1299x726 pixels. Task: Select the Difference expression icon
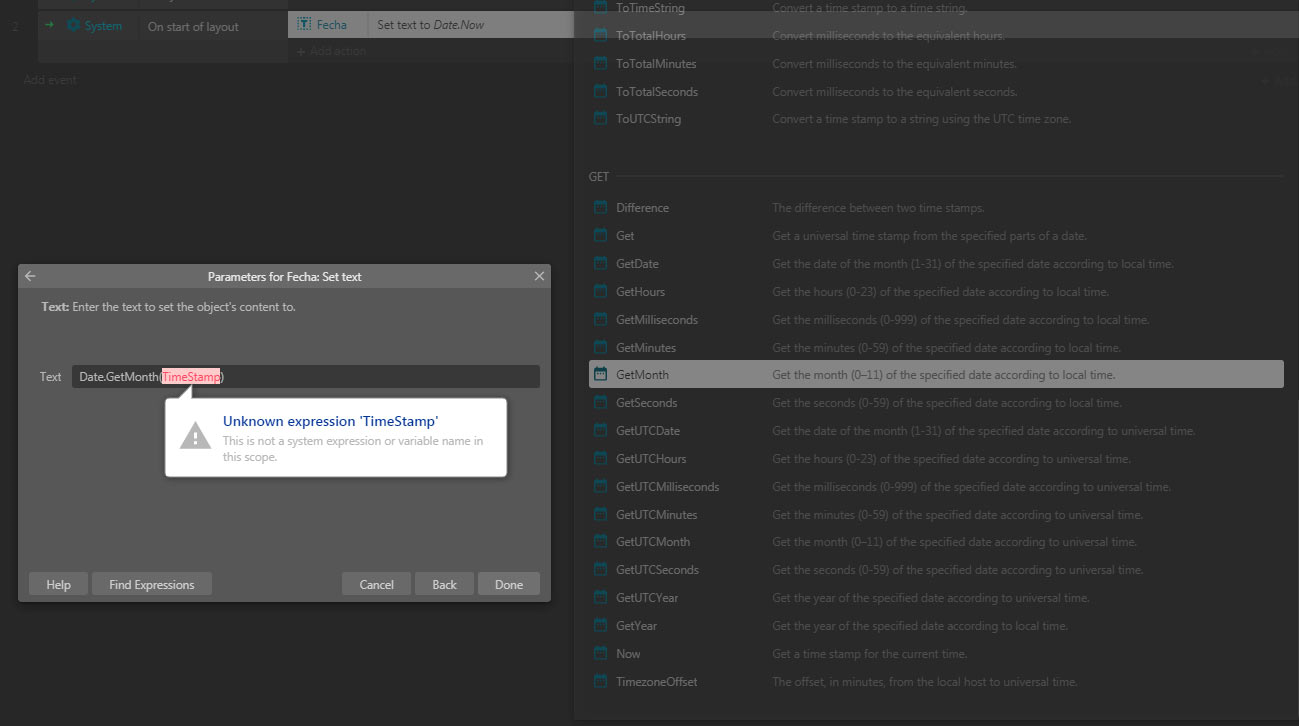point(600,208)
